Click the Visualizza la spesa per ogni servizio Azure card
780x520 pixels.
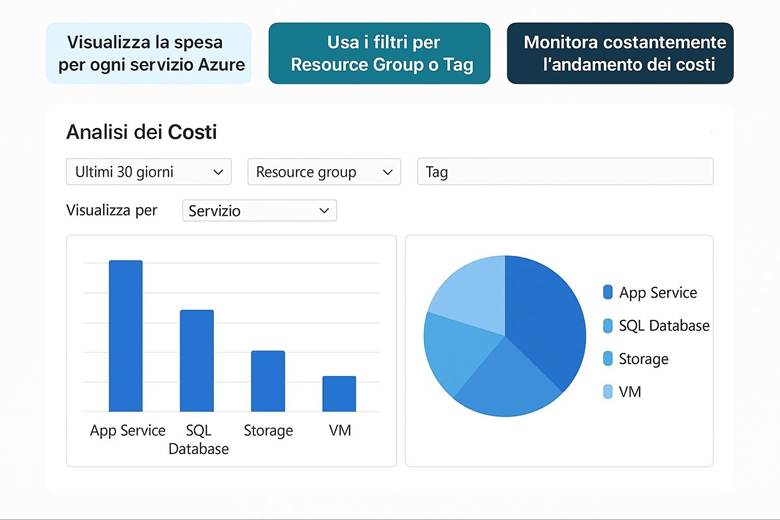[149, 53]
